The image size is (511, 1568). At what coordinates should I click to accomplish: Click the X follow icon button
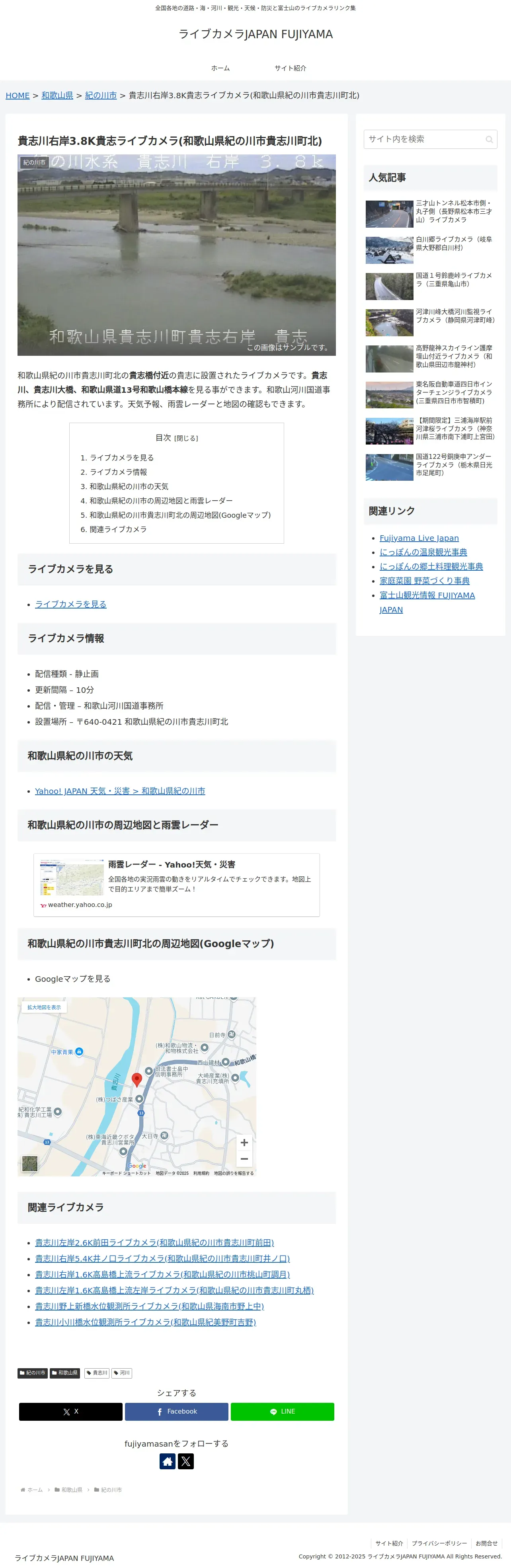(186, 1461)
